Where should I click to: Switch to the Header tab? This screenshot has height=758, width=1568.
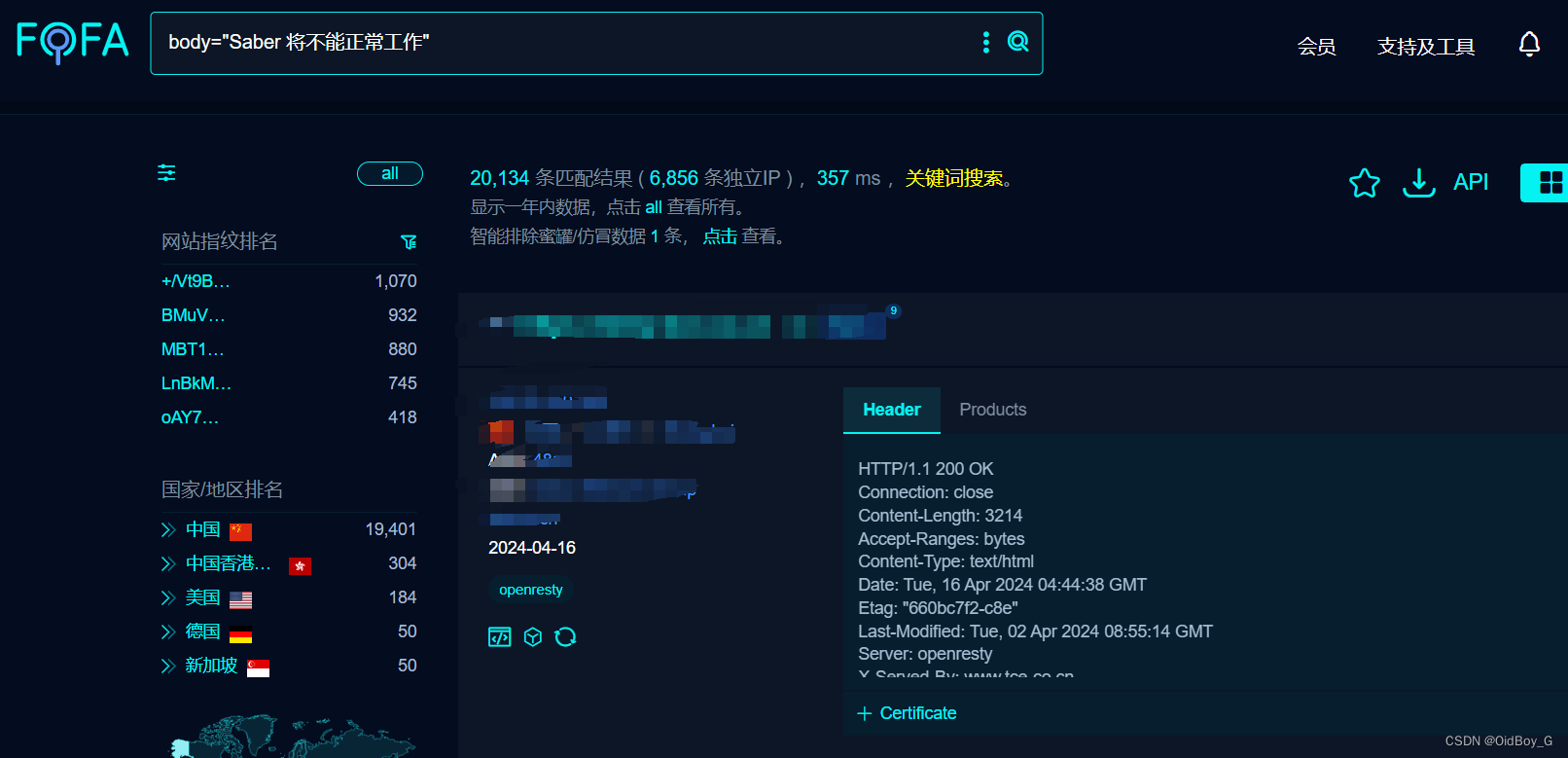pos(892,410)
